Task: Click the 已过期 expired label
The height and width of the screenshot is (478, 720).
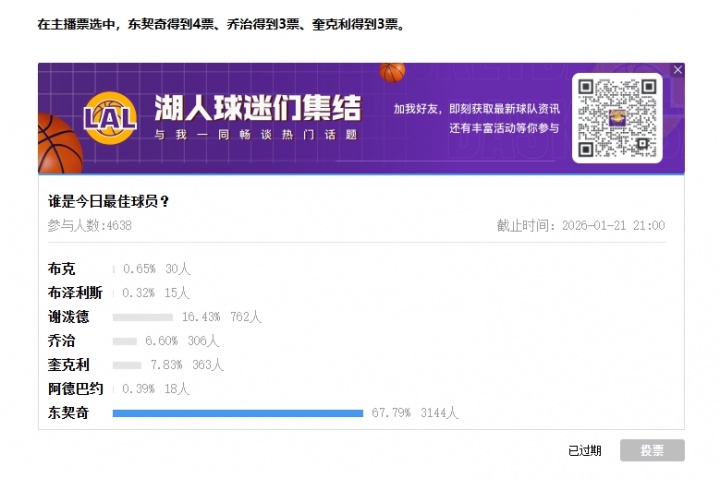Action: tap(584, 450)
